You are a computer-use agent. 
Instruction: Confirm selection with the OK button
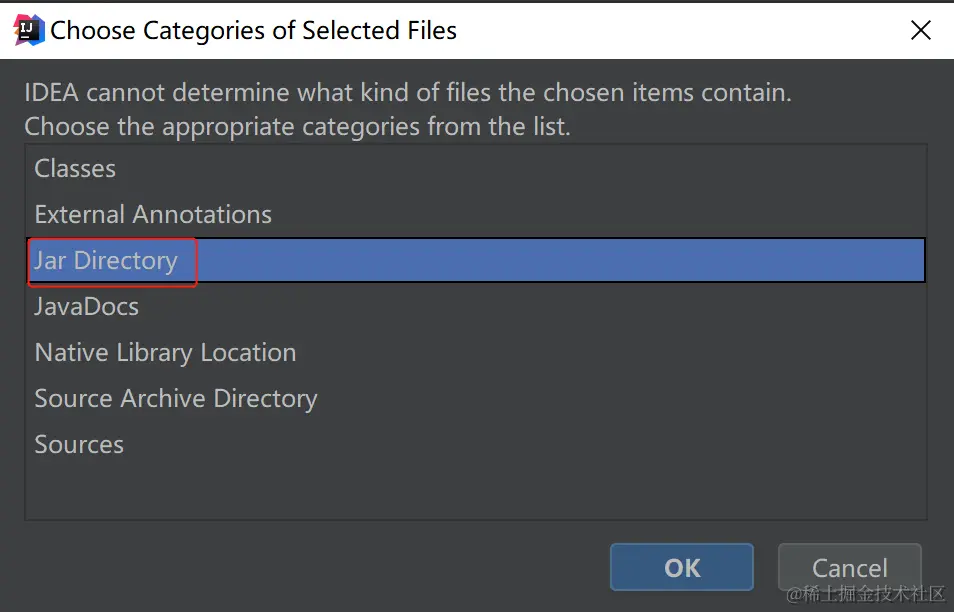coord(681,567)
